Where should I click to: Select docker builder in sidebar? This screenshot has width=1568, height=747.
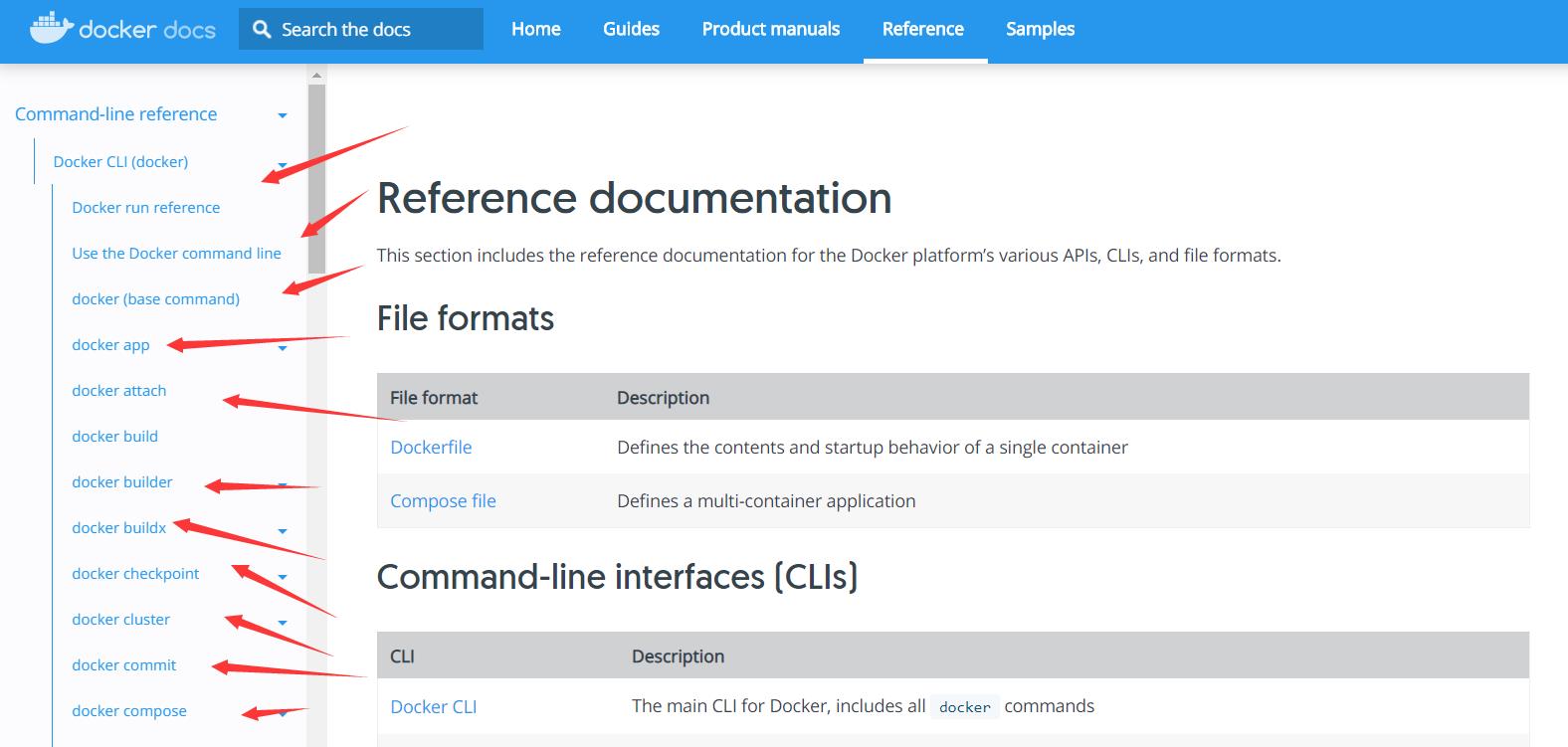(122, 481)
